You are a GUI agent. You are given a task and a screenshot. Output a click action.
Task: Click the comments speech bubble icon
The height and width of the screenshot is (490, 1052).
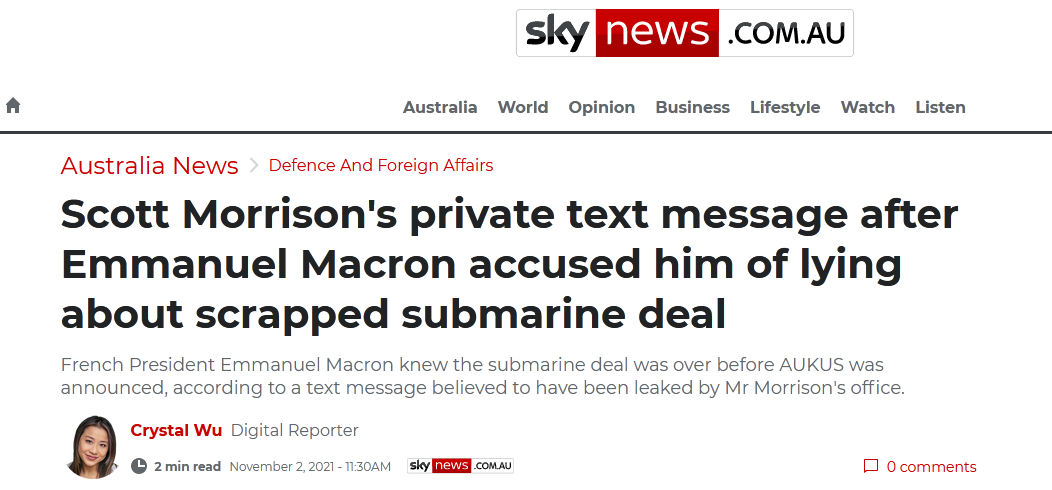870,466
